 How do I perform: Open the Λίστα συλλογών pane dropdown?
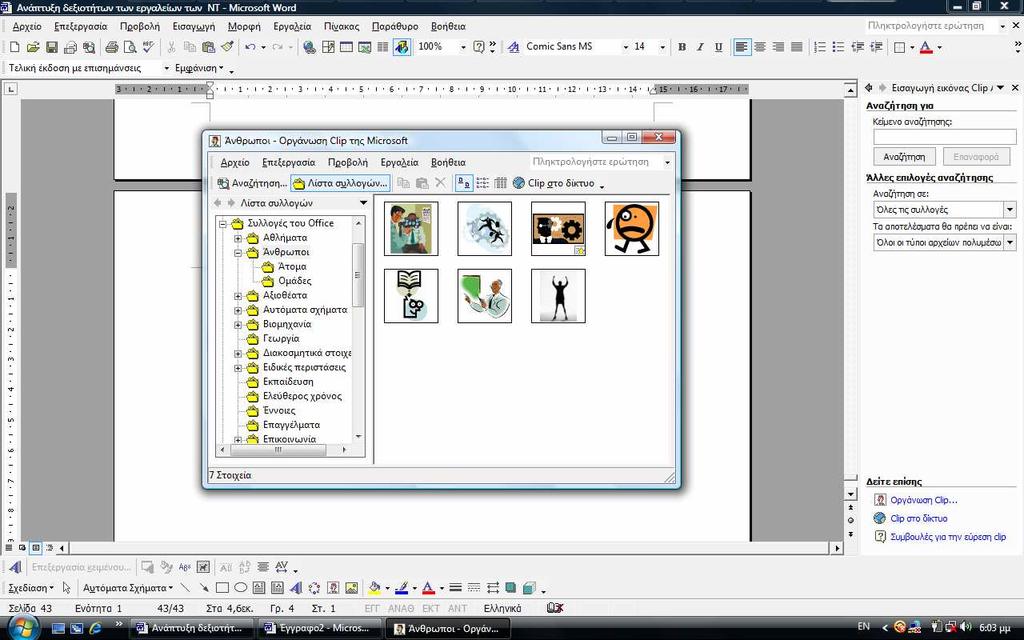(364, 203)
